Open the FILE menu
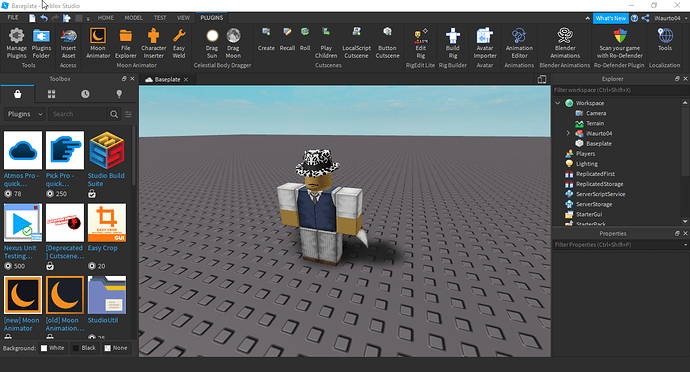 pyautogui.click(x=13, y=18)
